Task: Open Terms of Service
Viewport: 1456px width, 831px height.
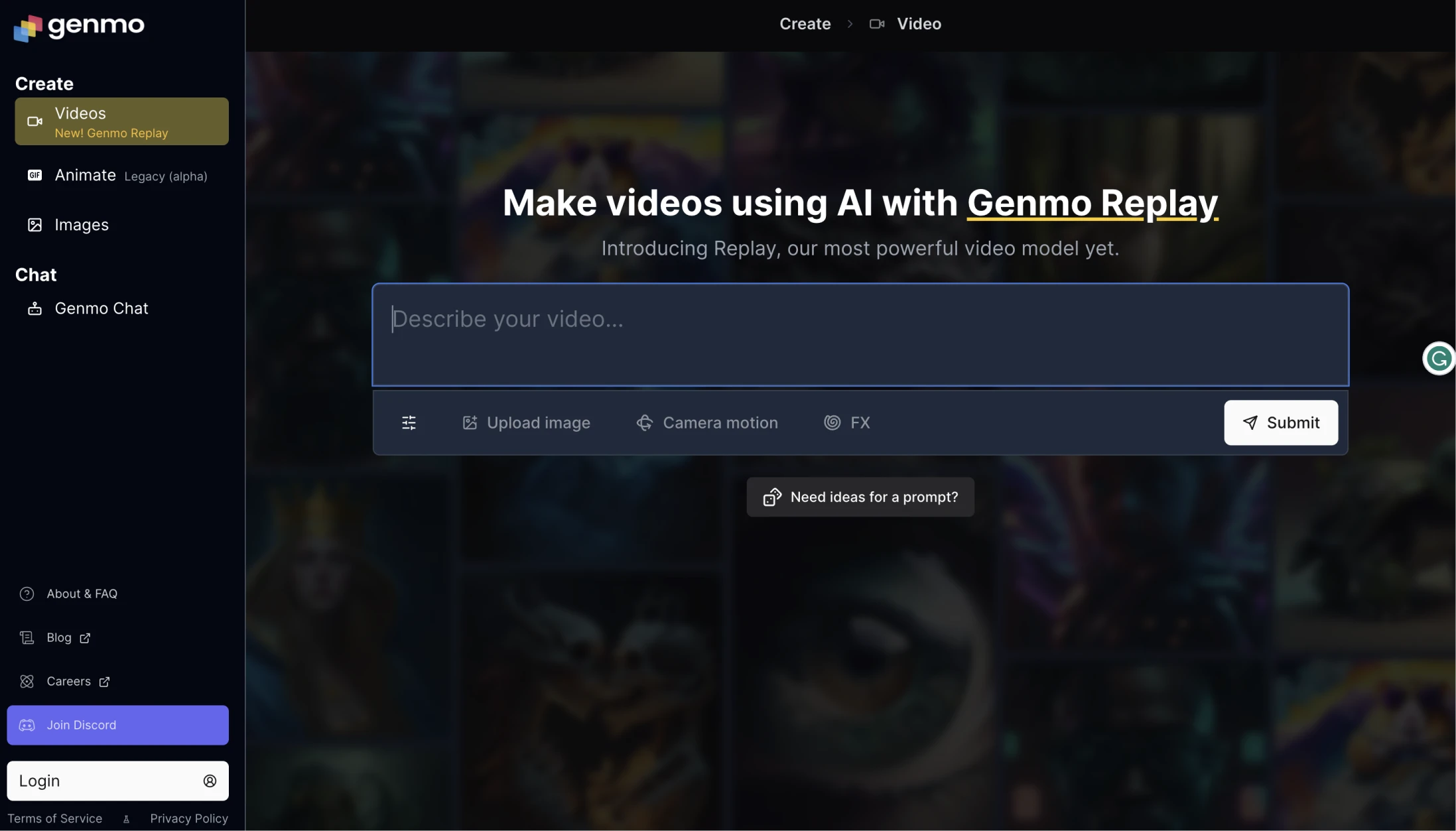Action: [55, 818]
